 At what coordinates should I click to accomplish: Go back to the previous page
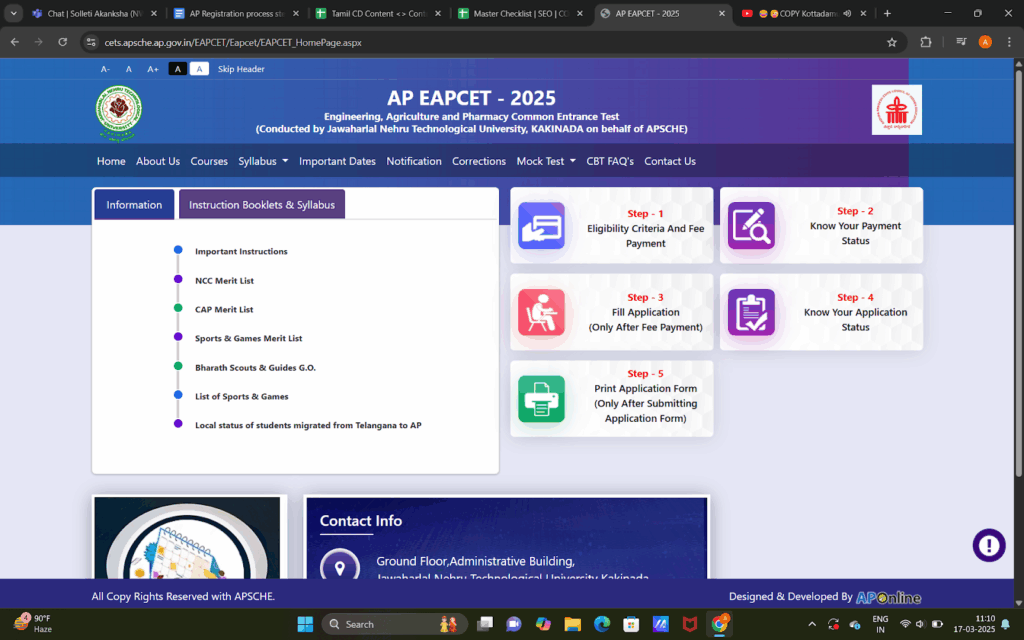tap(14, 42)
